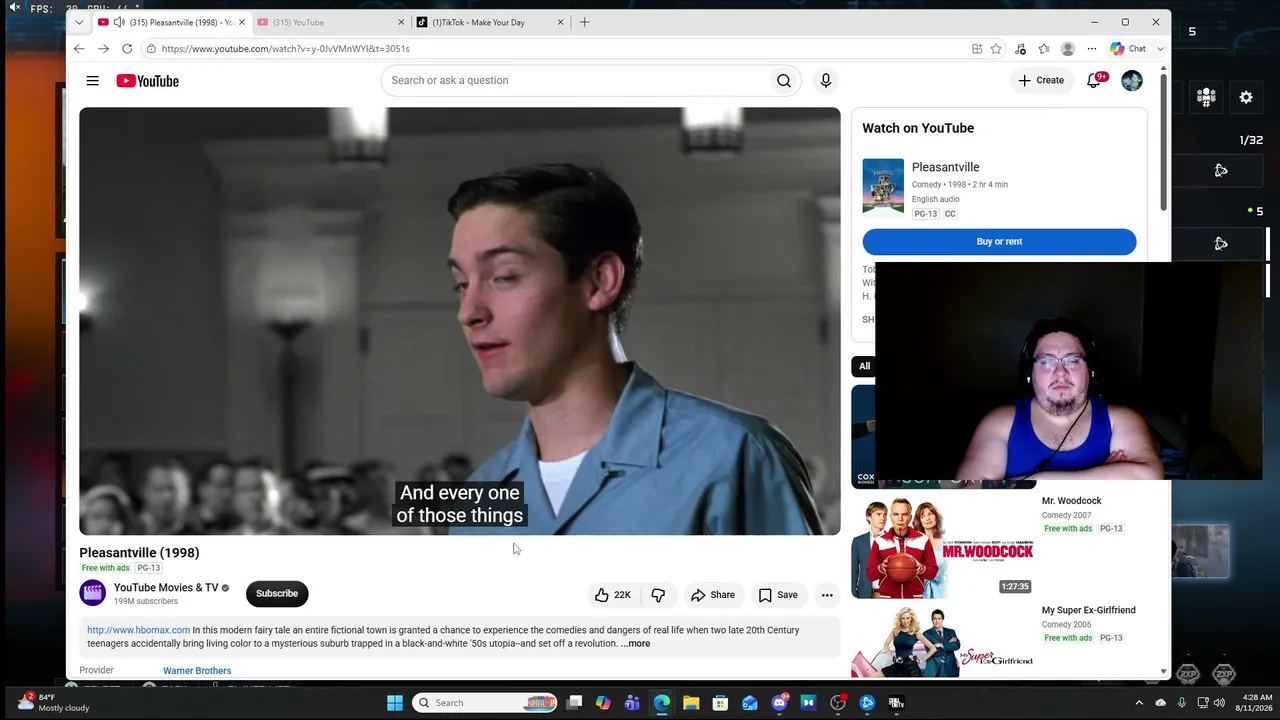
Task: Click the Mr. Woodcock title text
Action: click(x=1071, y=501)
